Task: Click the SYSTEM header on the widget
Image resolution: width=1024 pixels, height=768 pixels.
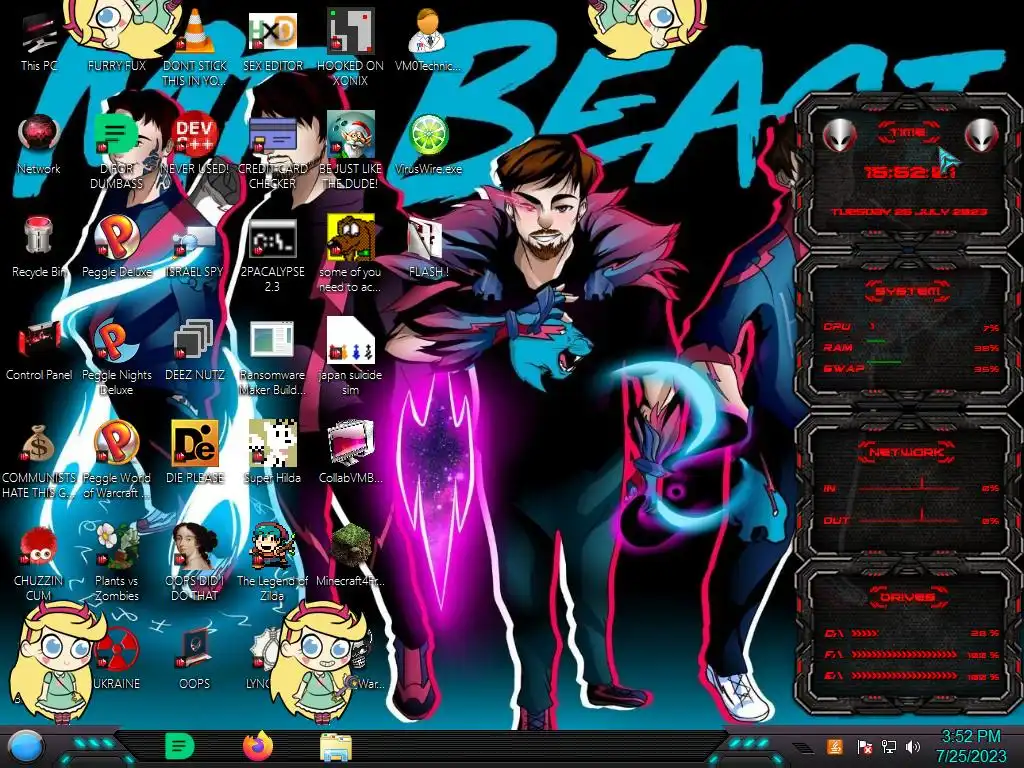Action: click(x=908, y=291)
